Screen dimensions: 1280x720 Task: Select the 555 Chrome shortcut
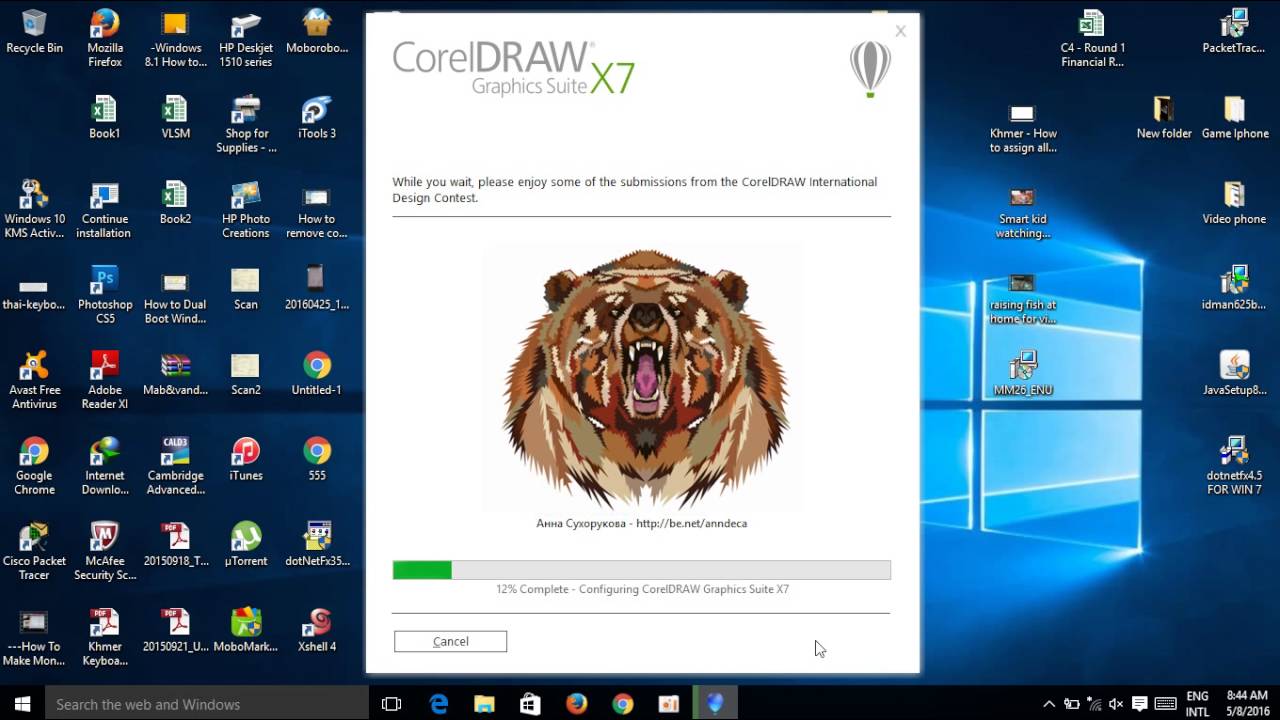click(x=317, y=459)
